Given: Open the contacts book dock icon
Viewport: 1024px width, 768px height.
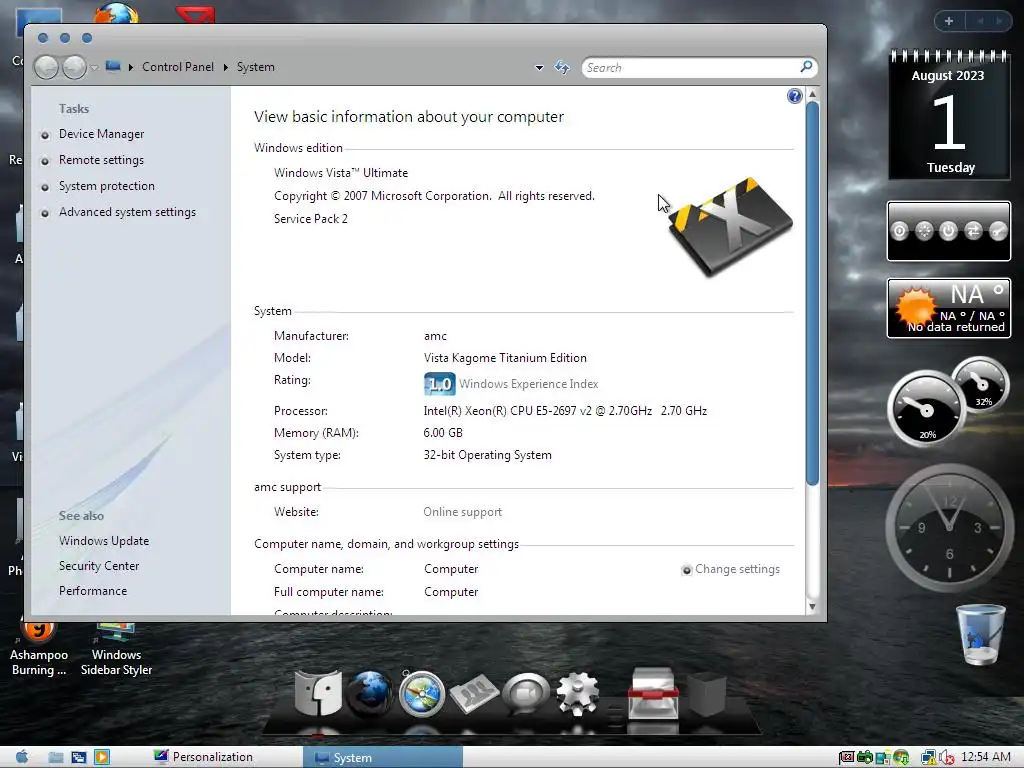Looking at the screenshot, I should point(474,694).
